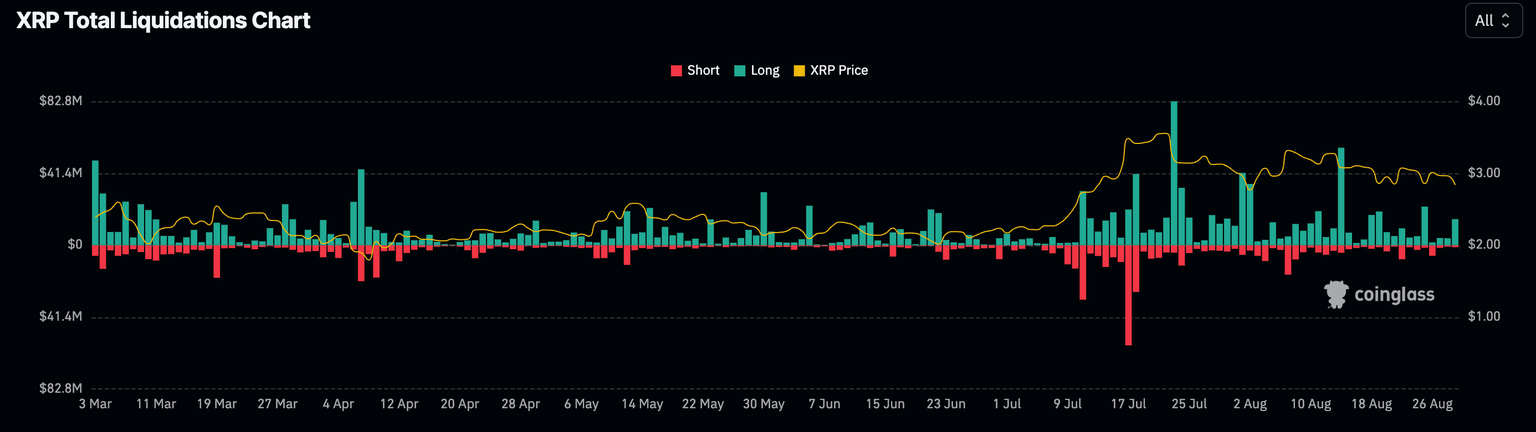Click the top $82.8M liquidation axis label
1536x432 pixels.
pyautogui.click(x=59, y=101)
